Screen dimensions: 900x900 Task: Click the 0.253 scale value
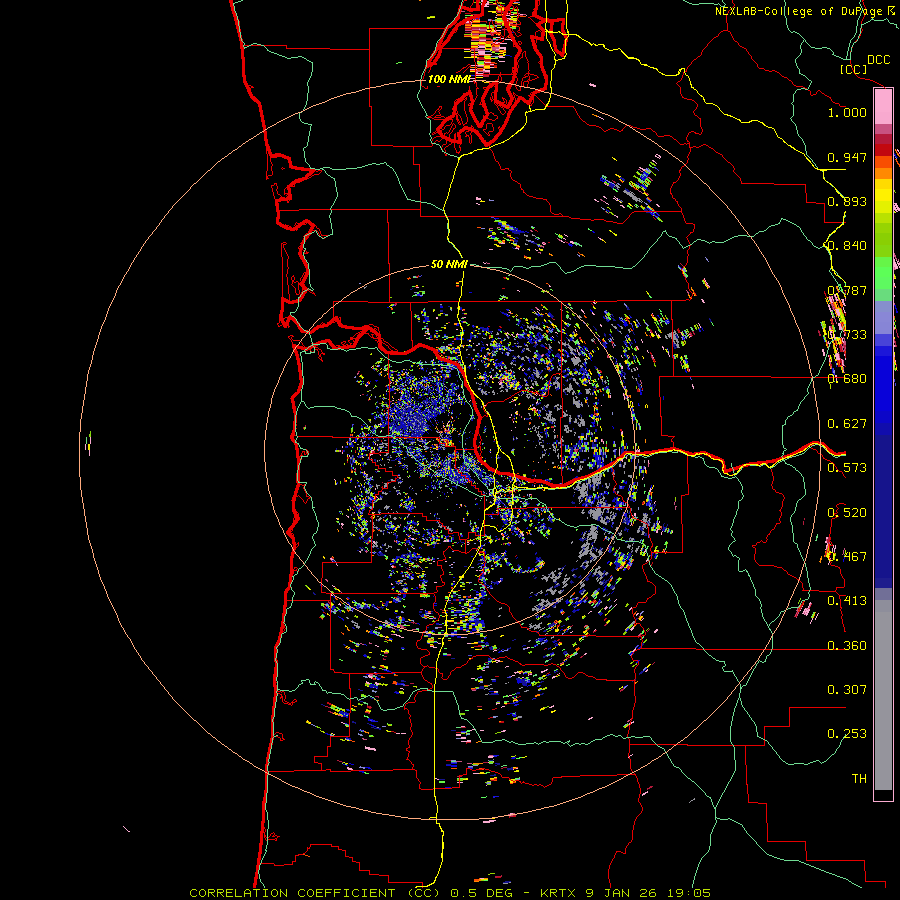tap(847, 734)
